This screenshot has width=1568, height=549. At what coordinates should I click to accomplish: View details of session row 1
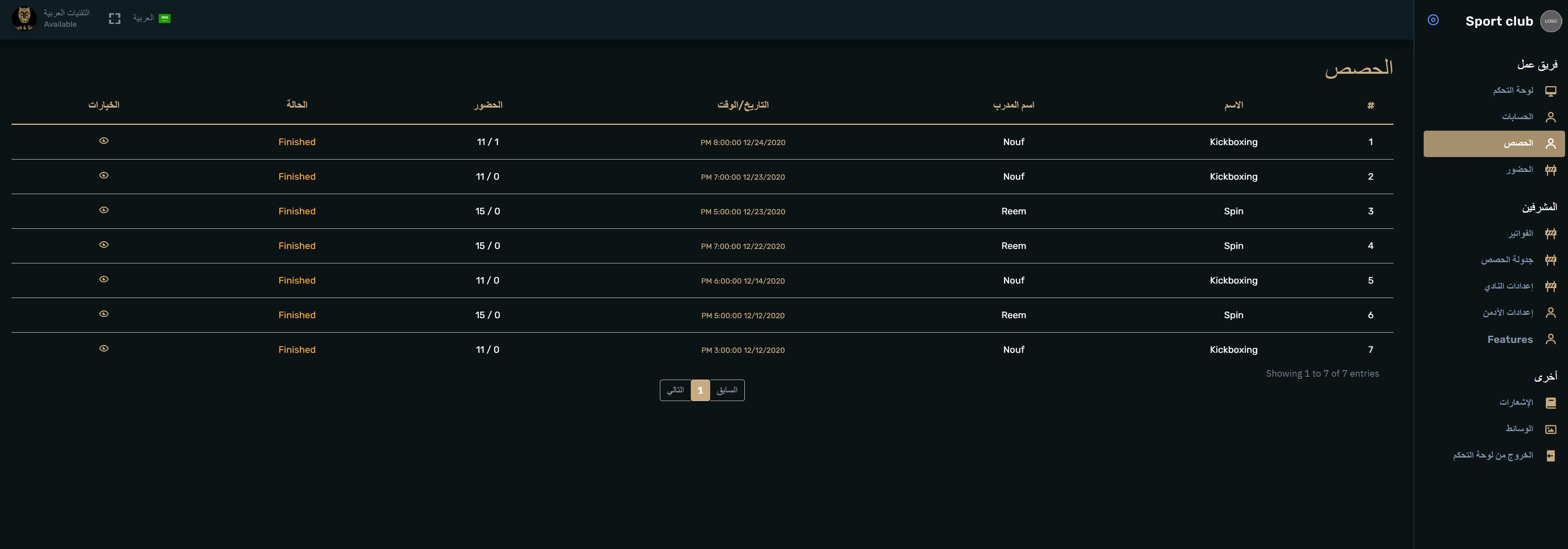[104, 141]
